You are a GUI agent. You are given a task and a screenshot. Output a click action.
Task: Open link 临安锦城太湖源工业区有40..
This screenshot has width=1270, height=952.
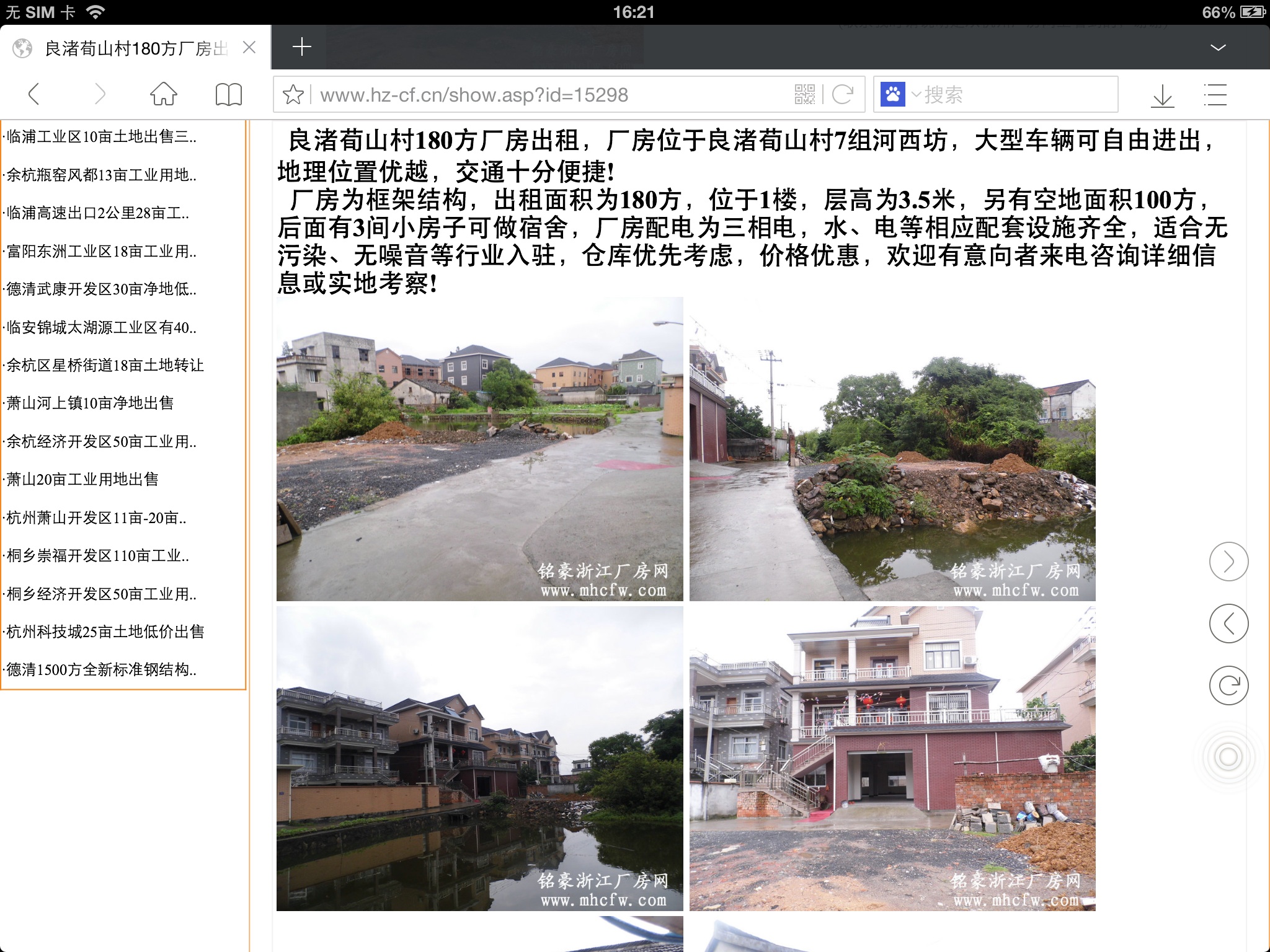[x=100, y=328]
